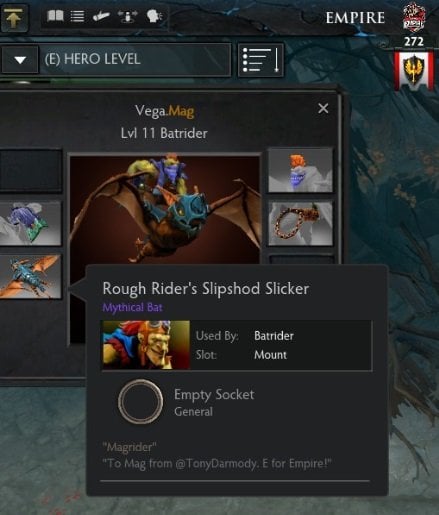Select the lasso rope item slot
439x515 pixels.
(x=300, y=223)
